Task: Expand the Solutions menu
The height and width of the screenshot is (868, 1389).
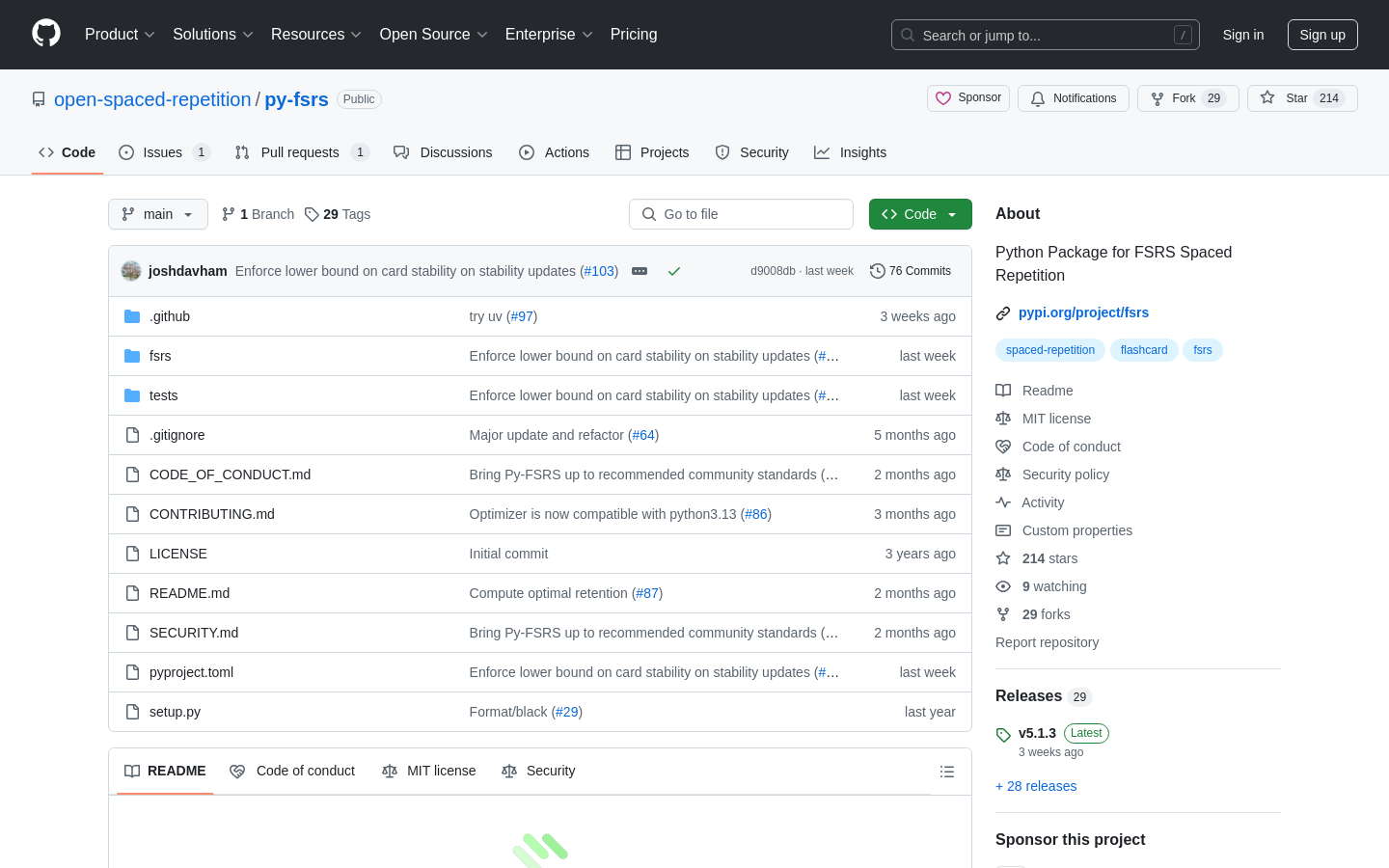Action: pyautogui.click(x=213, y=34)
